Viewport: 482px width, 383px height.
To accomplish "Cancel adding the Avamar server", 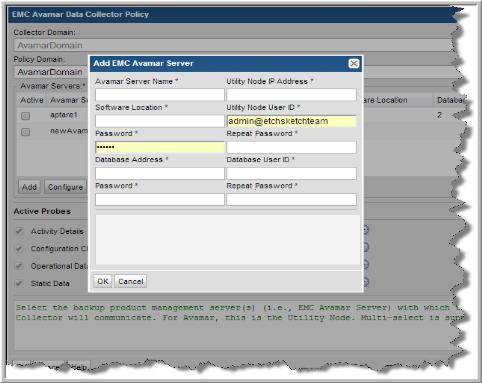I will 131,281.
